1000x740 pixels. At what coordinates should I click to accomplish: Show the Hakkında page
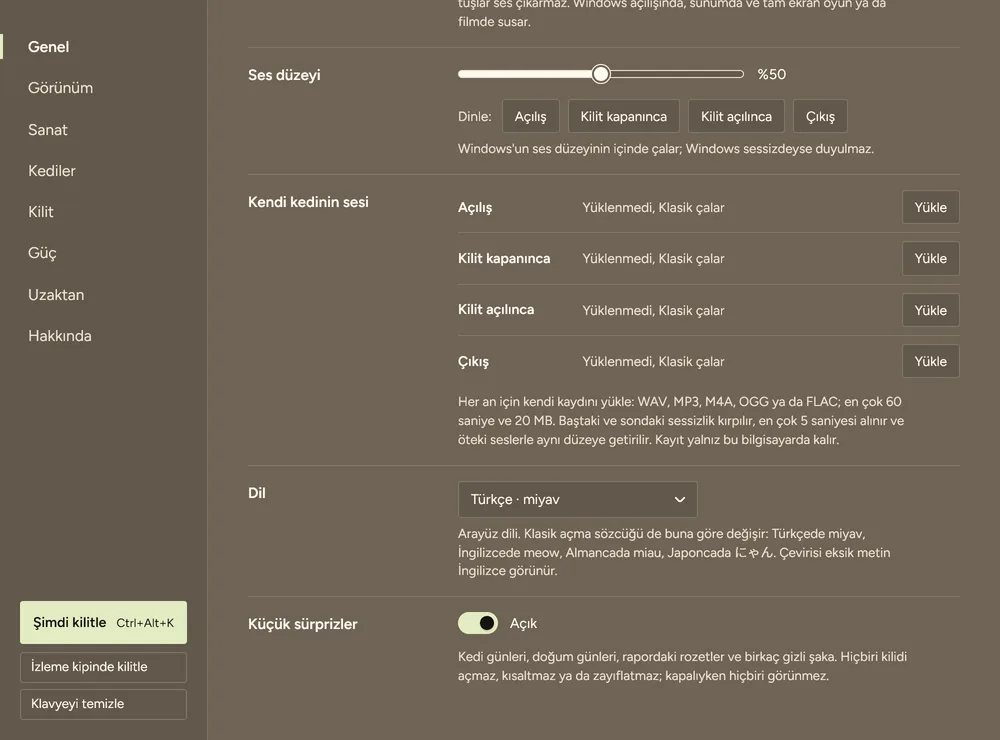click(x=60, y=336)
